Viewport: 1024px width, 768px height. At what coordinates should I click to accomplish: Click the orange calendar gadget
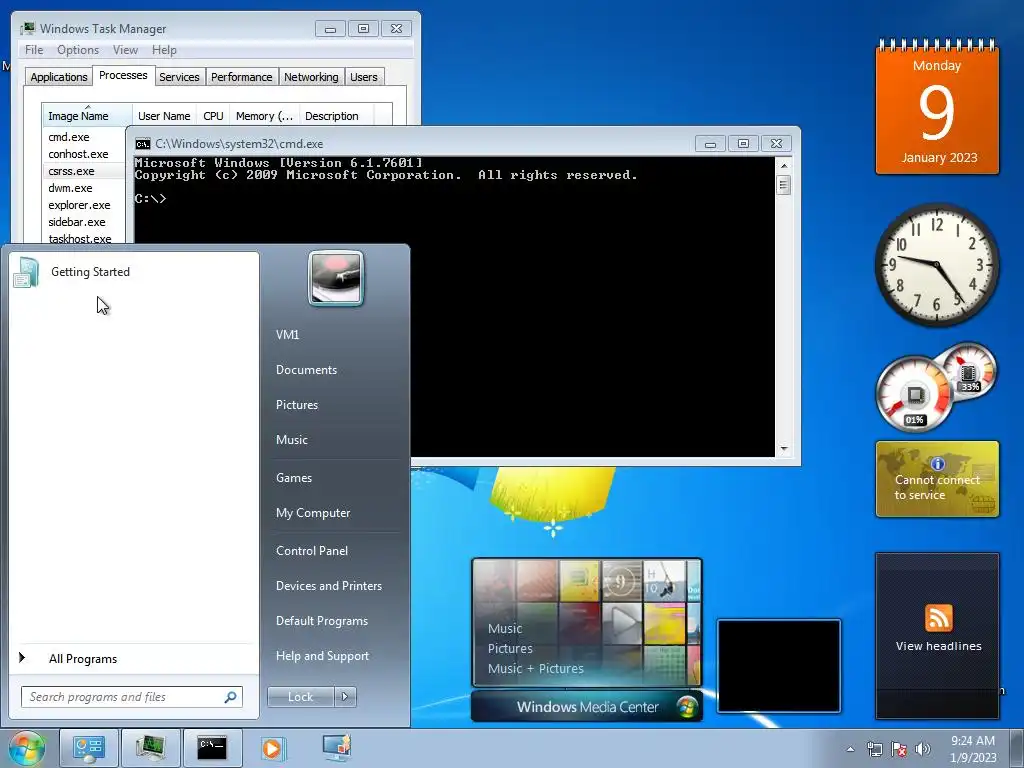pyautogui.click(x=937, y=108)
